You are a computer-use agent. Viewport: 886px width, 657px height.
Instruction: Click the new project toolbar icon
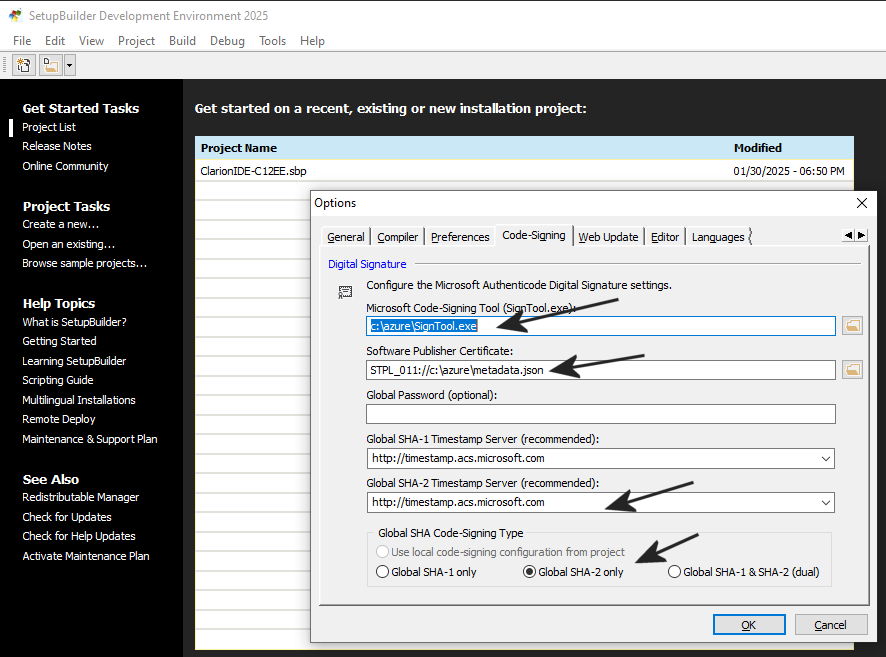click(24, 66)
